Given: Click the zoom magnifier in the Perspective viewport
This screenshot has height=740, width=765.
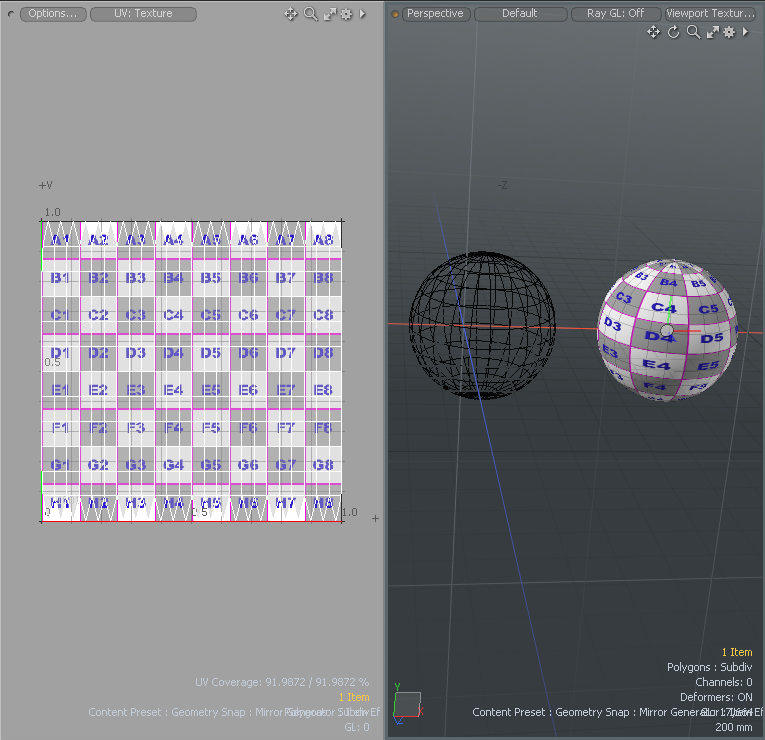Looking at the screenshot, I should [693, 32].
